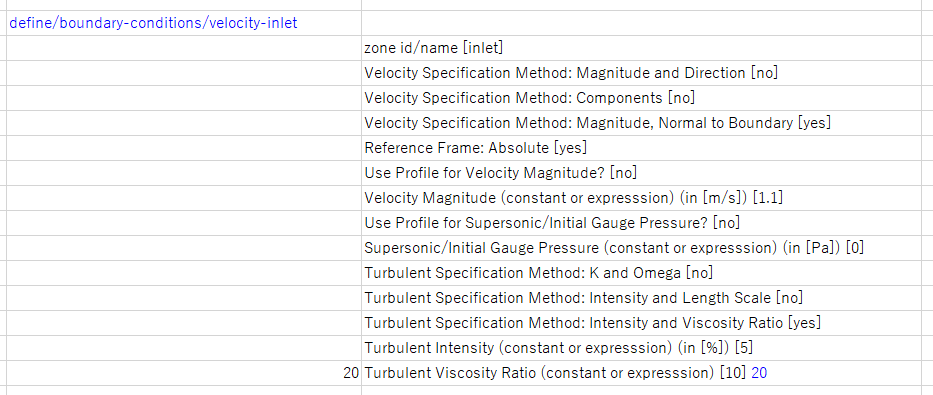This screenshot has width=933, height=395.
Task: Select the empty left cell beside Turbulent Intensity row
Action: [x=184, y=348]
